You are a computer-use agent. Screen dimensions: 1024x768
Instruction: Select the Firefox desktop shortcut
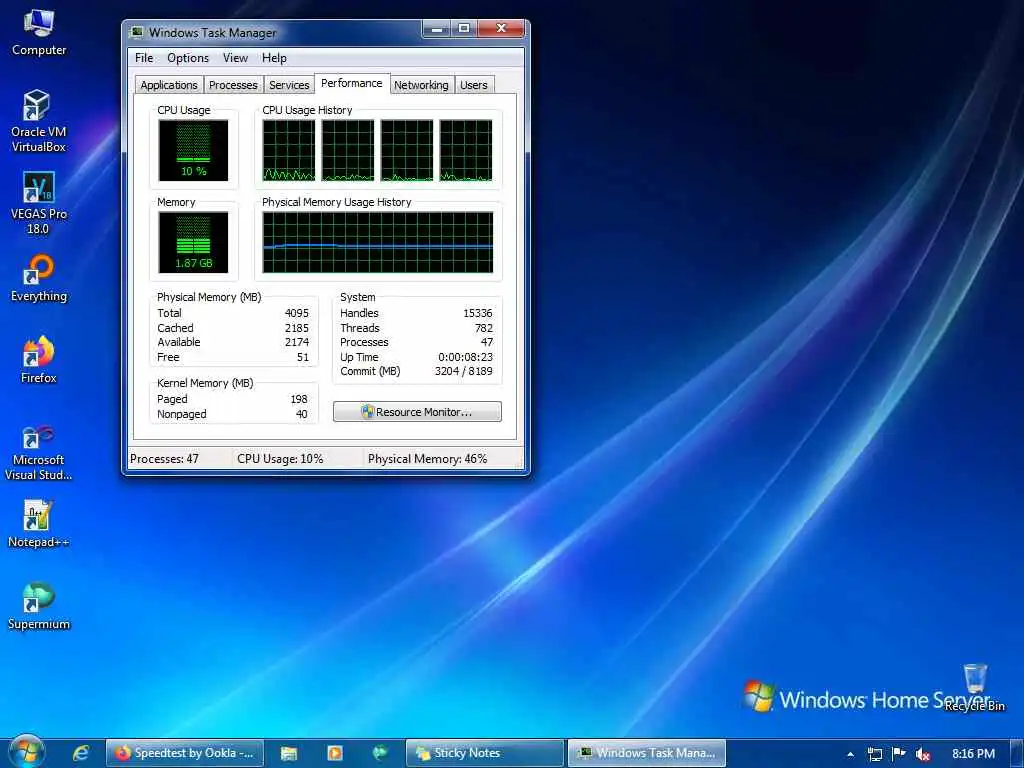pyautogui.click(x=39, y=360)
